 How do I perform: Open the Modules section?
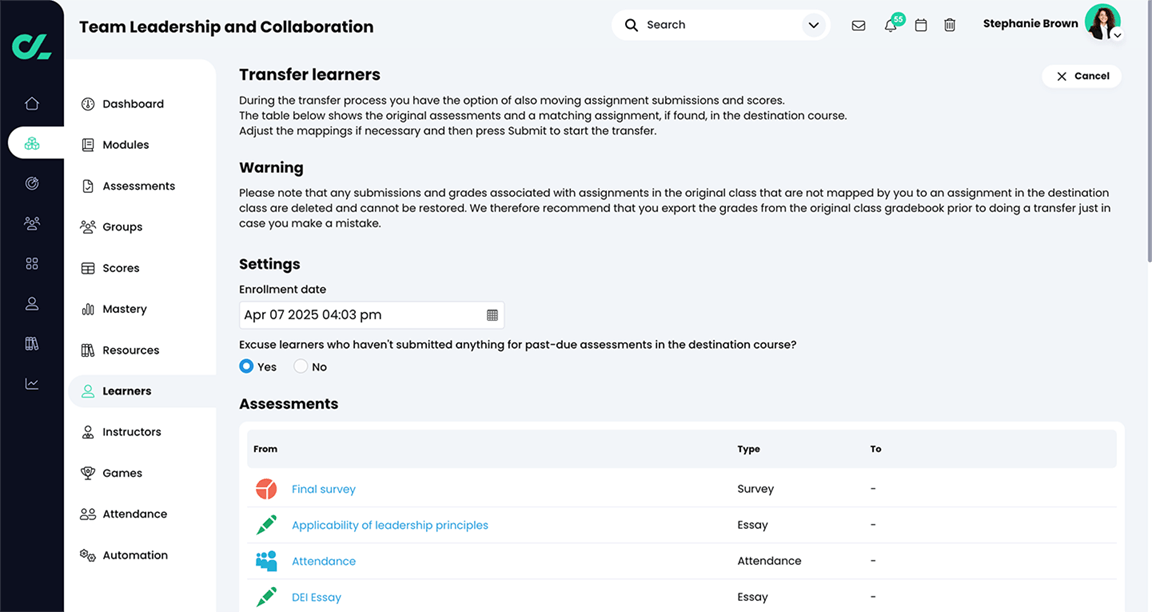coord(125,145)
